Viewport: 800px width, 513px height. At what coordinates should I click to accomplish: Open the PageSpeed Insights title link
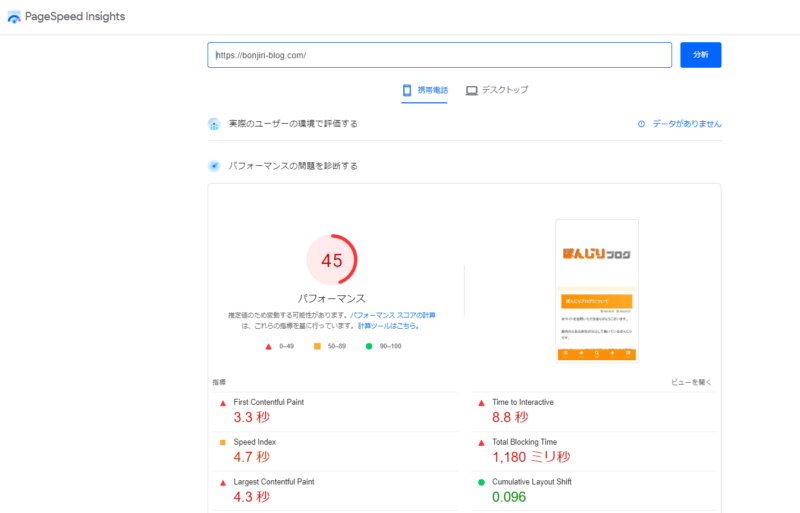tap(75, 16)
